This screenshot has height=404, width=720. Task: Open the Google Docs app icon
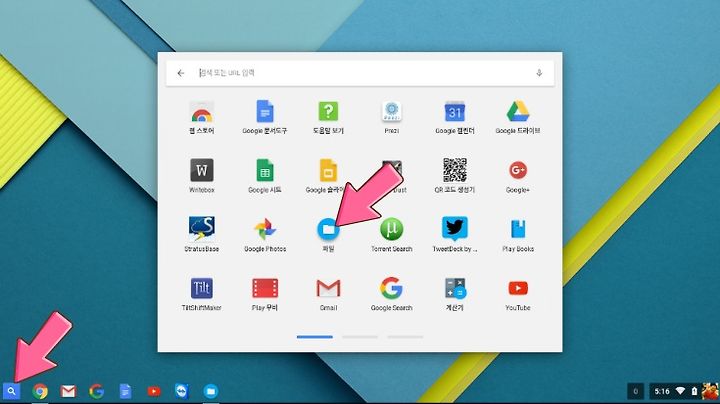(265, 112)
